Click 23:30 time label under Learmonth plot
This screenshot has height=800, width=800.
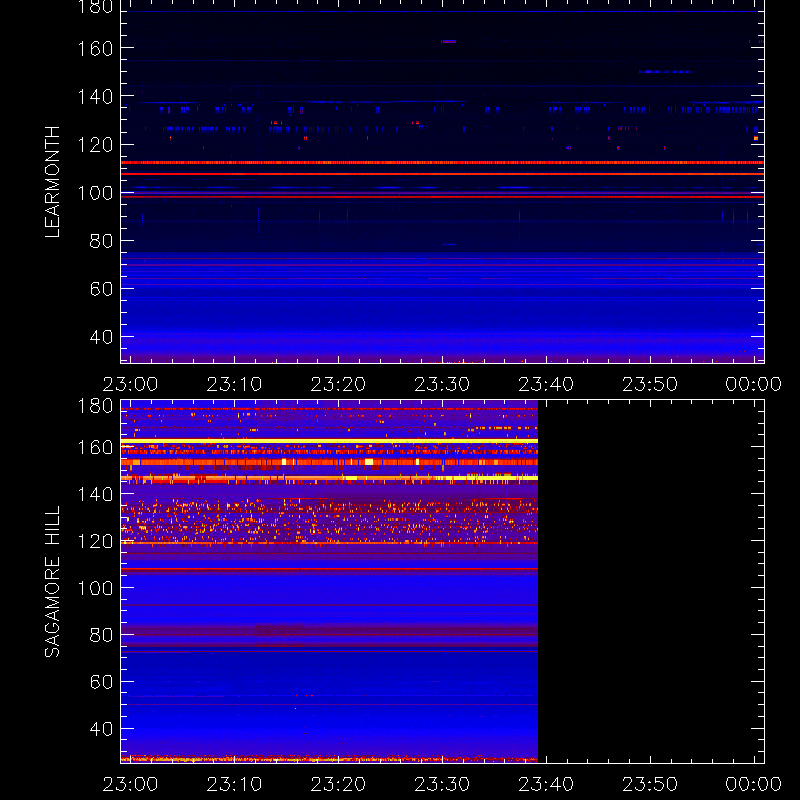click(442, 384)
